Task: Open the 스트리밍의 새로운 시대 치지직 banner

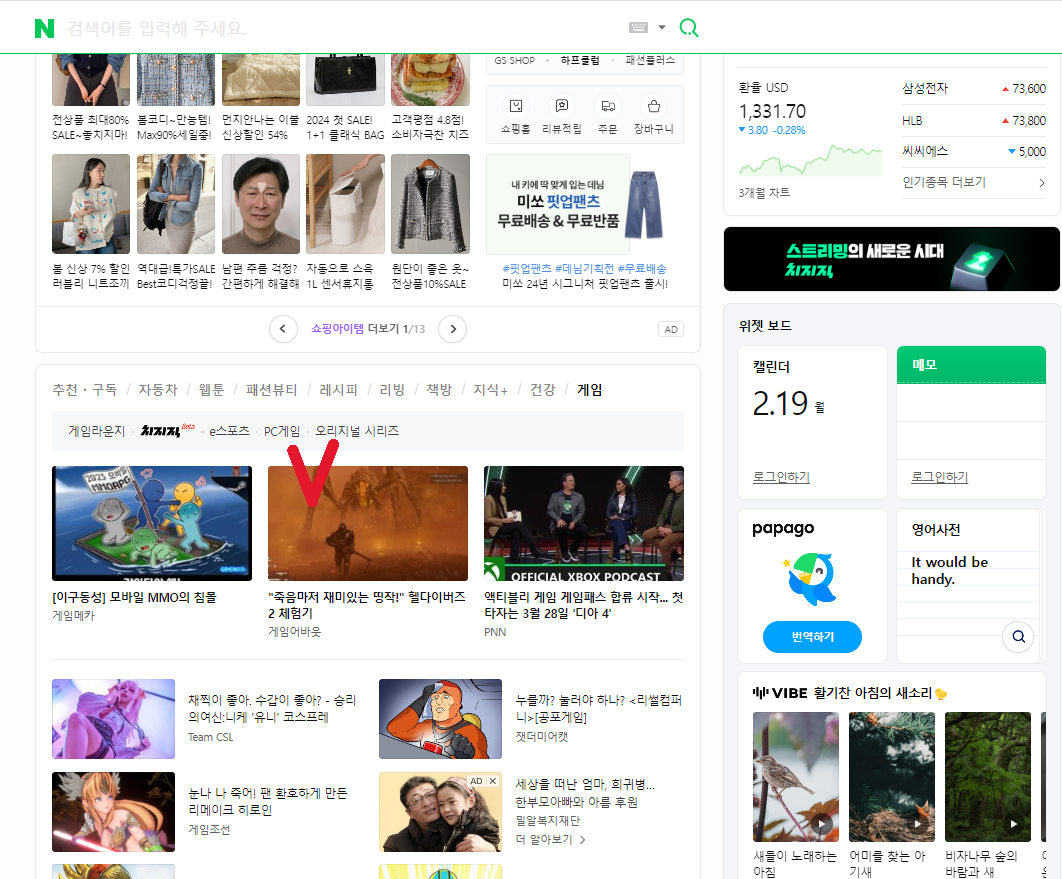Action: coord(891,259)
